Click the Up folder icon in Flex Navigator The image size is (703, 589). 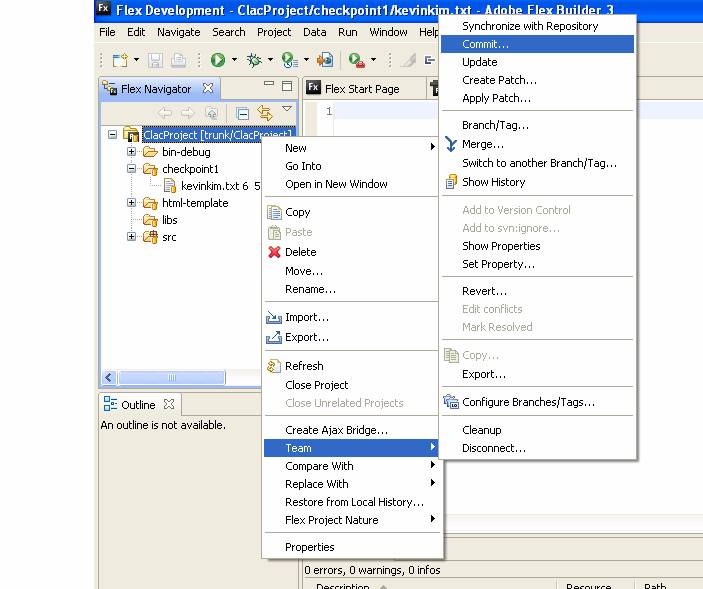212,113
